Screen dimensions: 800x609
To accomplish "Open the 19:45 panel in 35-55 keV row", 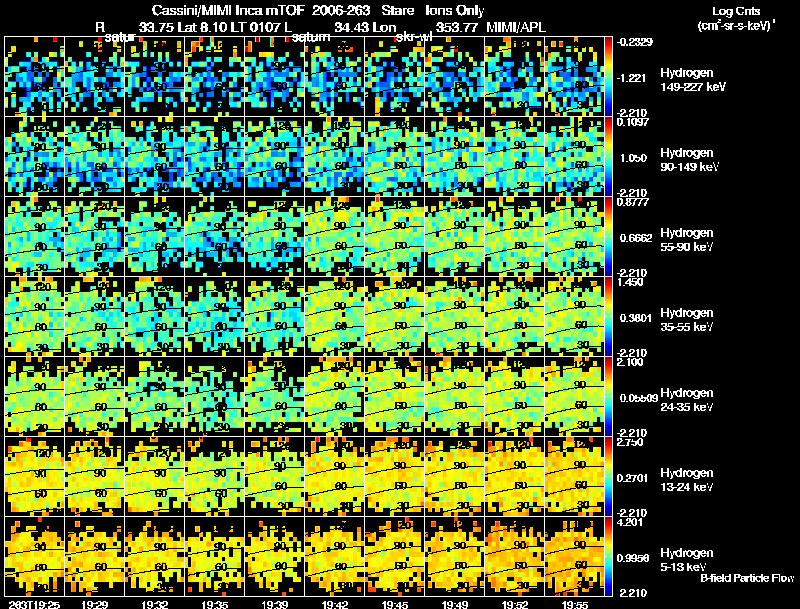I will 395,317.
